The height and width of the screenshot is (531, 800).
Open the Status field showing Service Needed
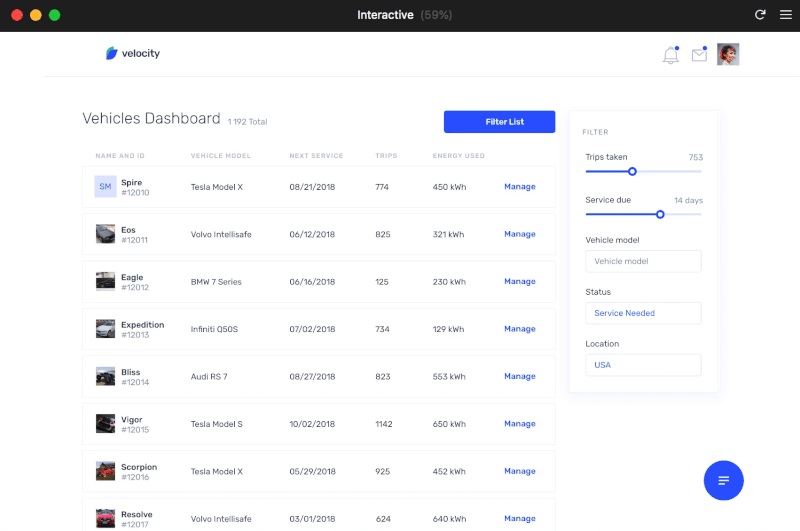pyautogui.click(x=643, y=313)
